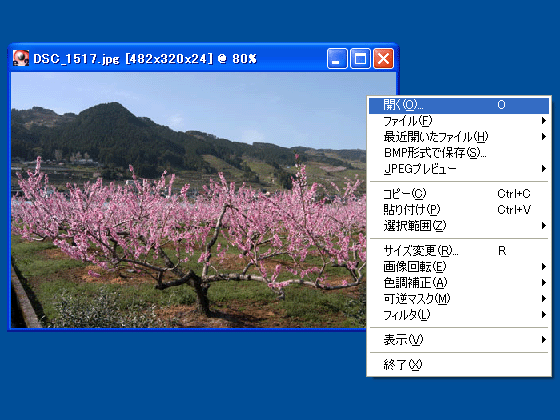Expand the JPEGプレビュー submenu arrow
This screenshot has width=560, height=420.
pos(544,169)
